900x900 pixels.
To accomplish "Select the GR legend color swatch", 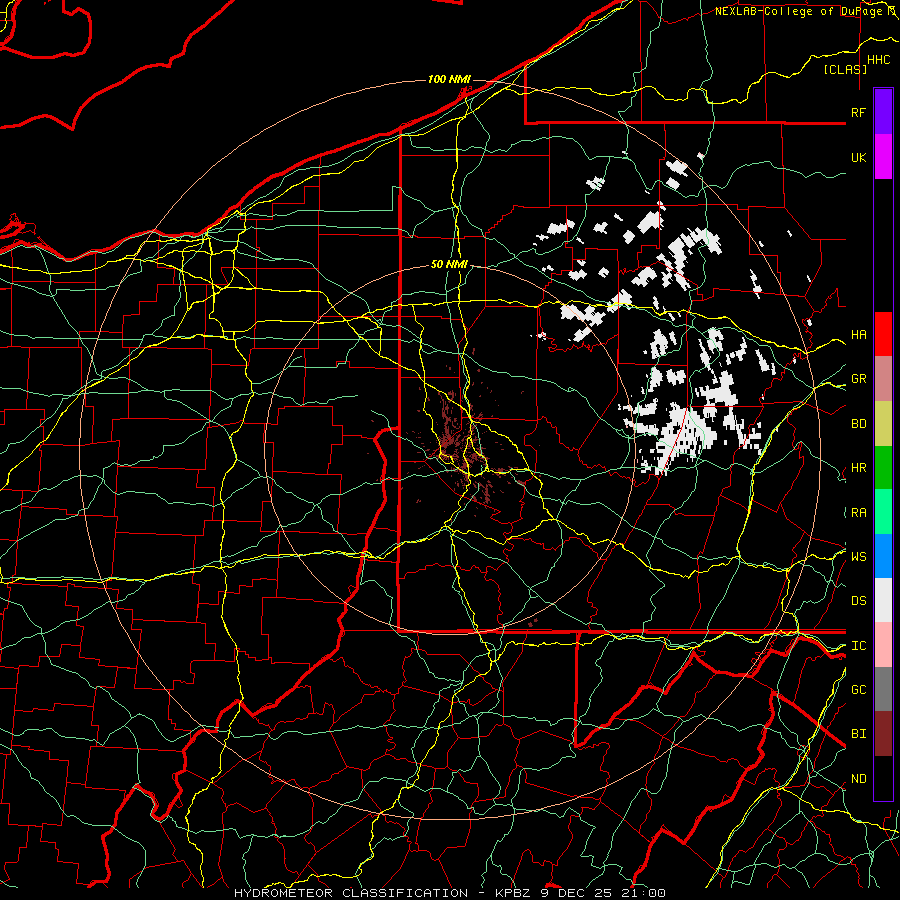I will pos(883,378).
